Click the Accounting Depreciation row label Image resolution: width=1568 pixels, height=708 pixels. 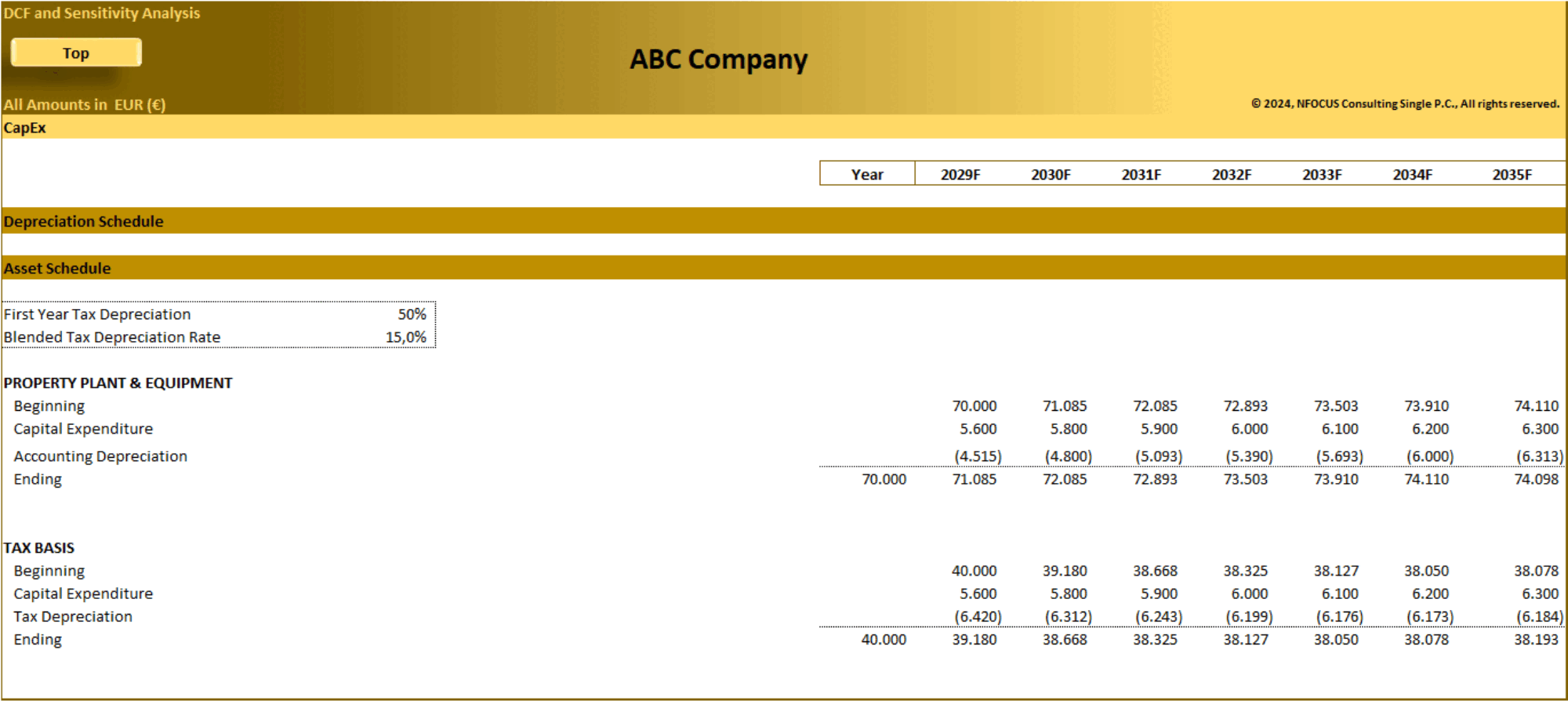point(100,456)
